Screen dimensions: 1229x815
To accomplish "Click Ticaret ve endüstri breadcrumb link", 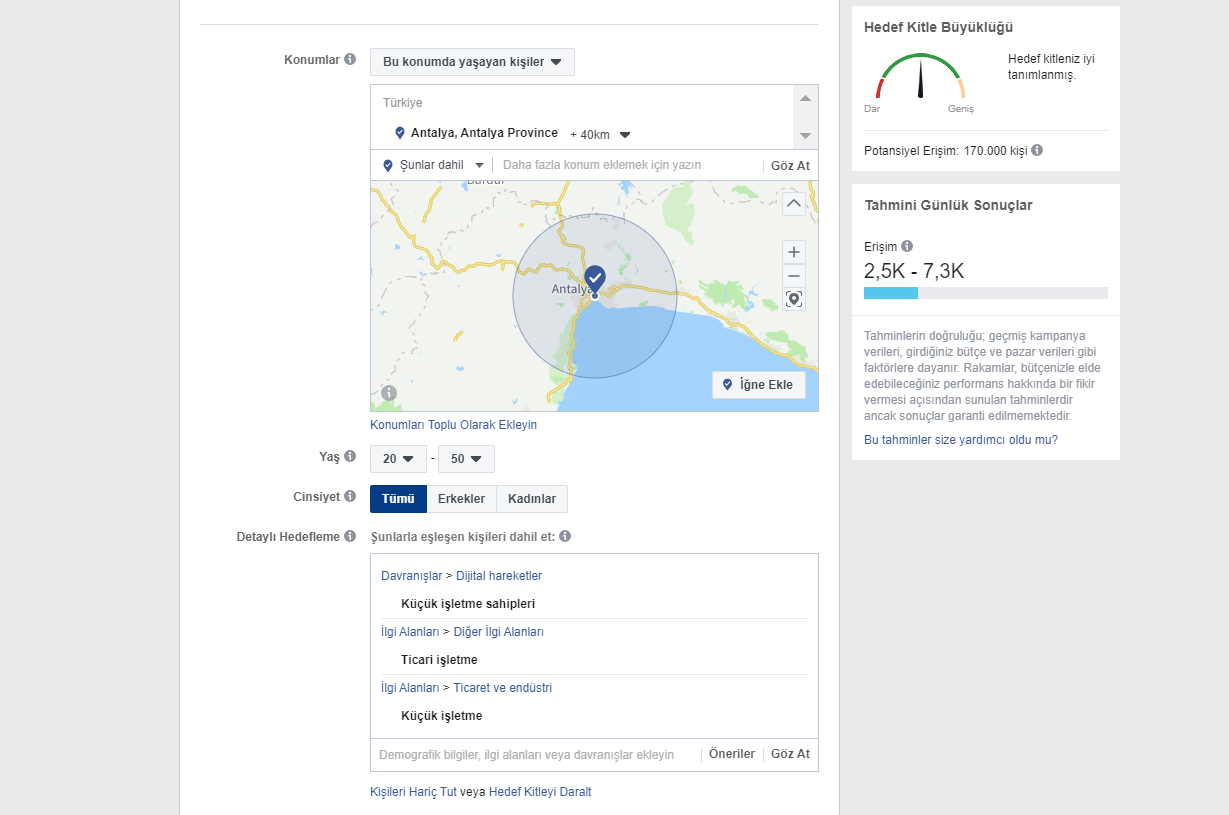I will [x=502, y=688].
